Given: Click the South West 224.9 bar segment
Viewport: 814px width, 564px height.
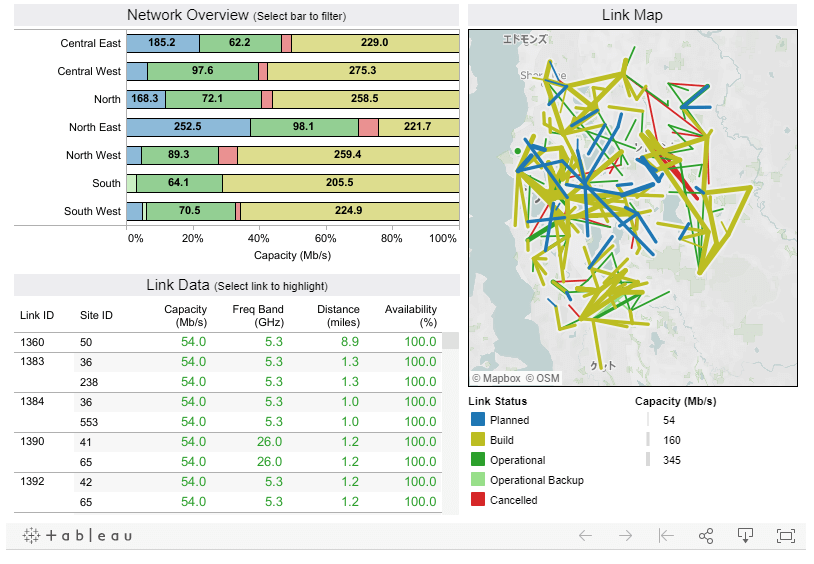Looking at the screenshot, I should (350, 211).
